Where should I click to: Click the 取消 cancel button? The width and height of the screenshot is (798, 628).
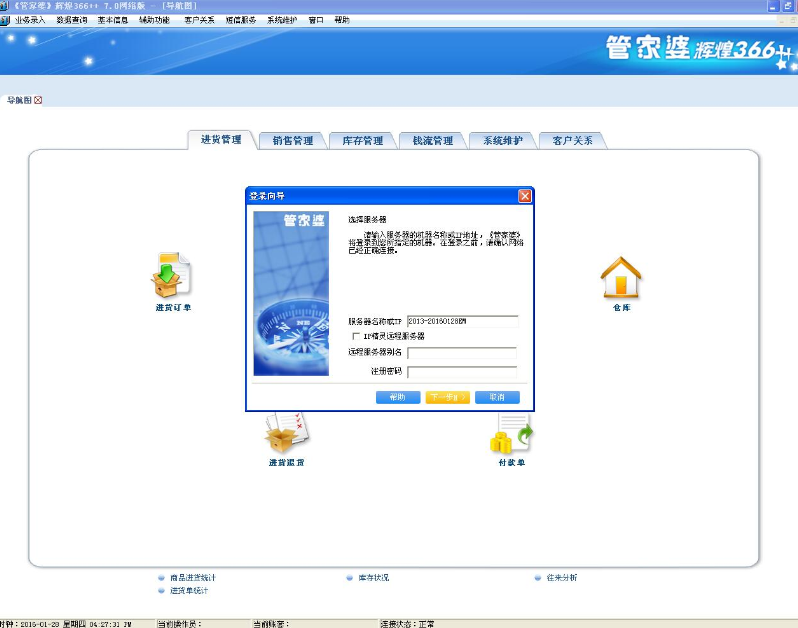(x=497, y=397)
